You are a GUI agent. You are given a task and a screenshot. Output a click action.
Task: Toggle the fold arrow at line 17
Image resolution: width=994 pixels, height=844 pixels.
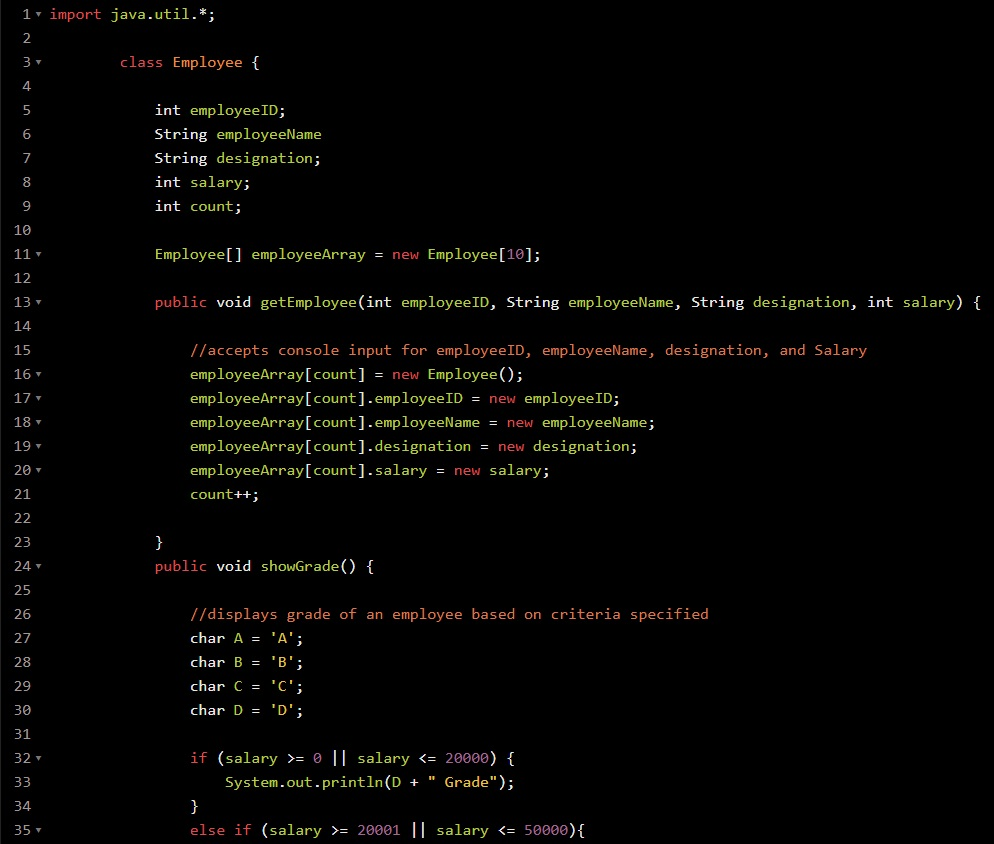tap(39, 398)
